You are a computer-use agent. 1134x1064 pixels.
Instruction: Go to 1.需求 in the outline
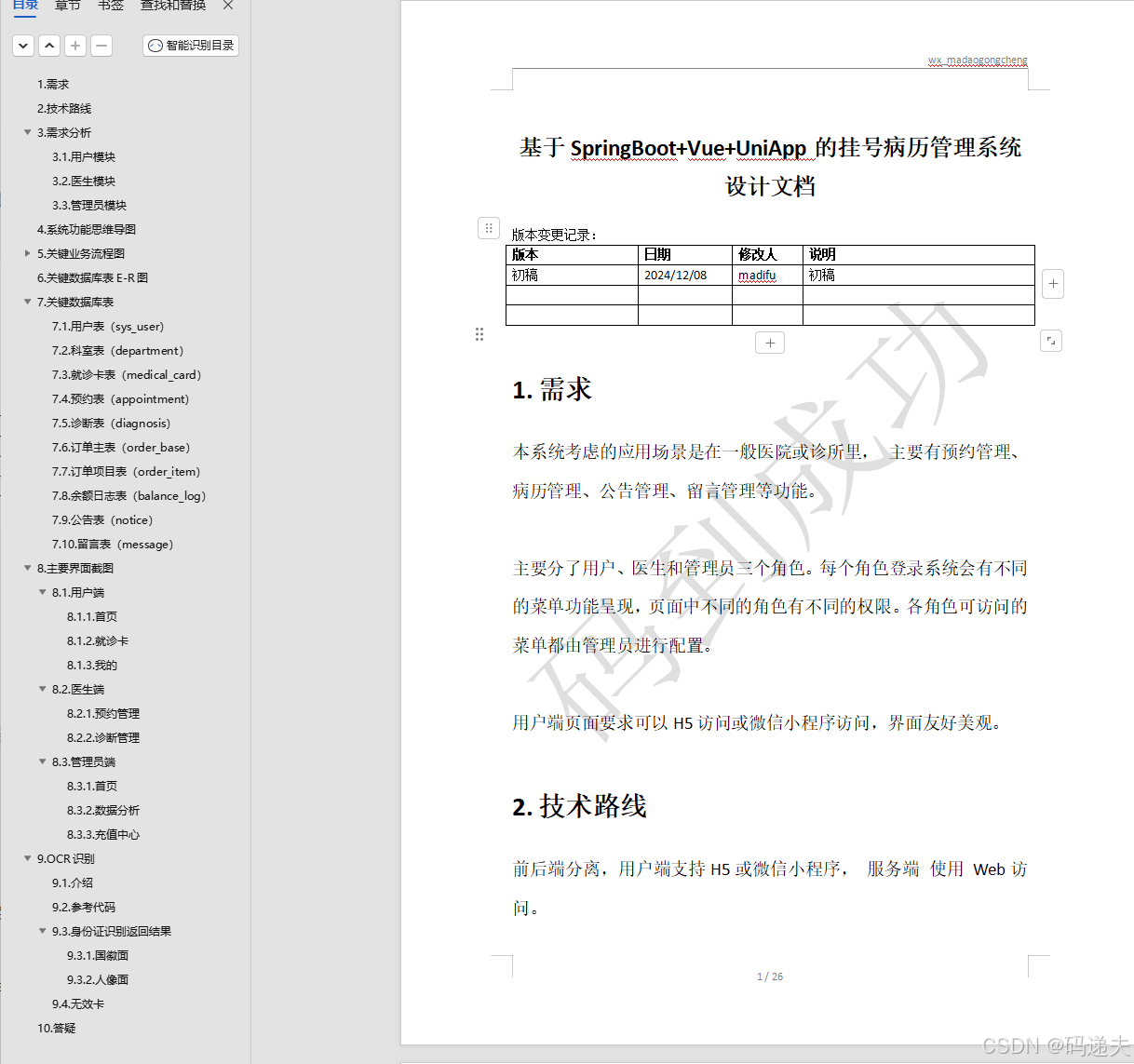53,84
